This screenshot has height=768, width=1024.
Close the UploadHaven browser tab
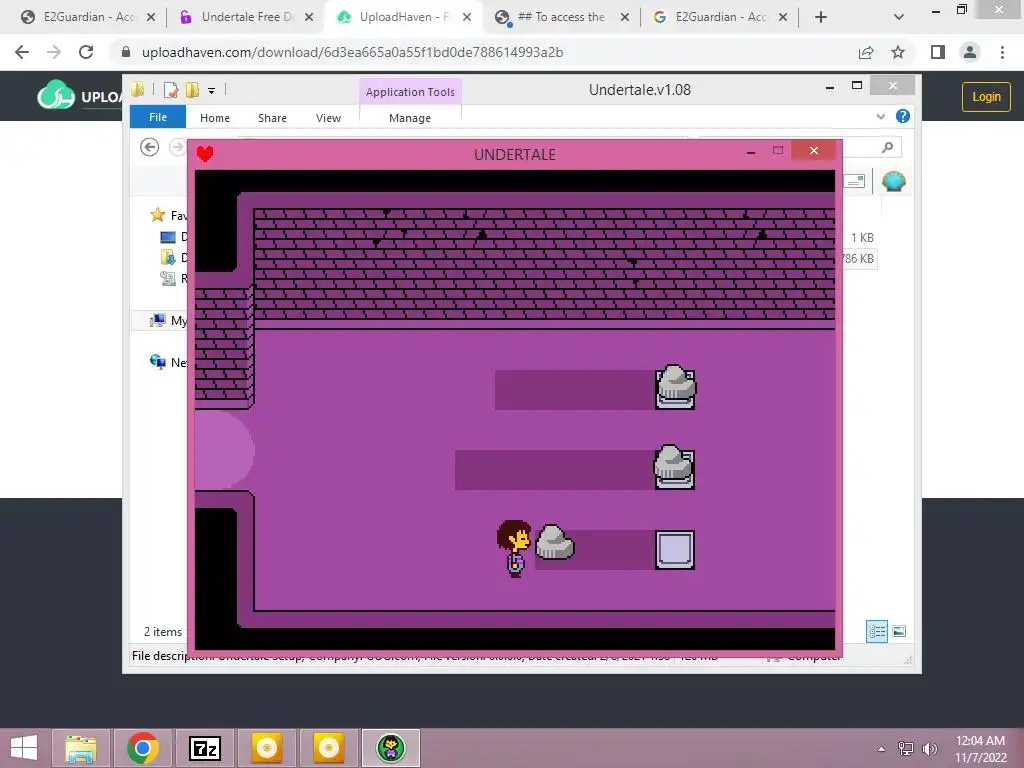coord(467,18)
